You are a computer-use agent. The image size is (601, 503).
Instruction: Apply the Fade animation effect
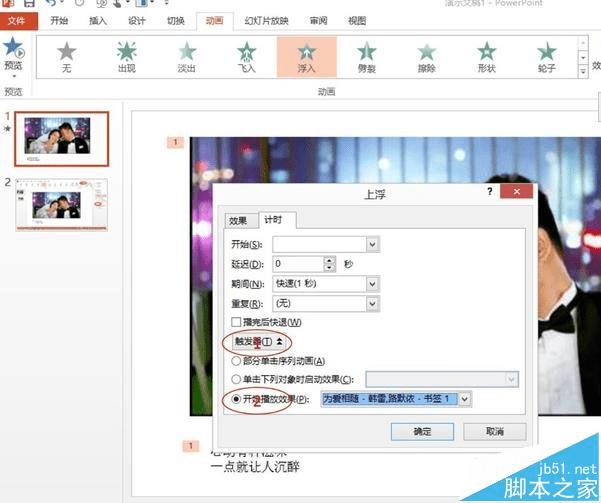coord(187,57)
